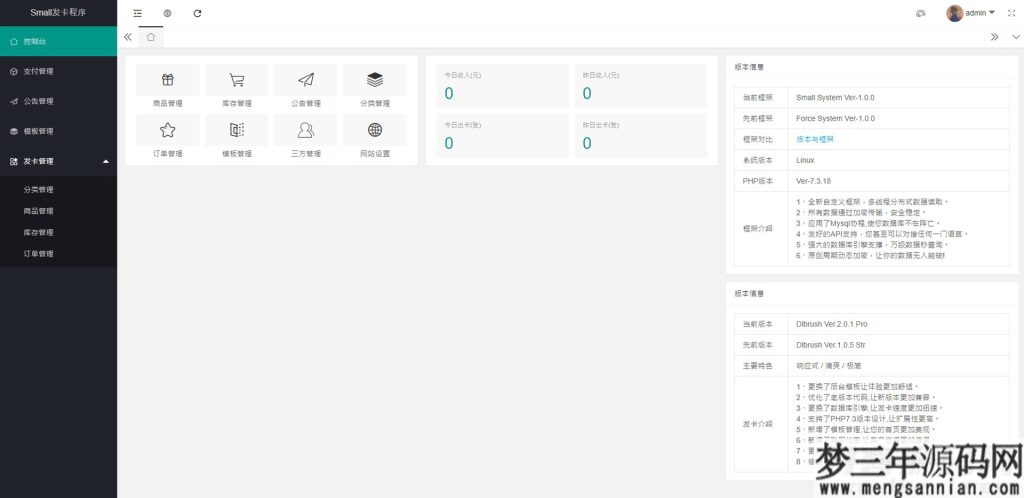1024x498 pixels.
Task: Select the text Dlbrush Ver.2.0.1 Pro
Action: 831,324
